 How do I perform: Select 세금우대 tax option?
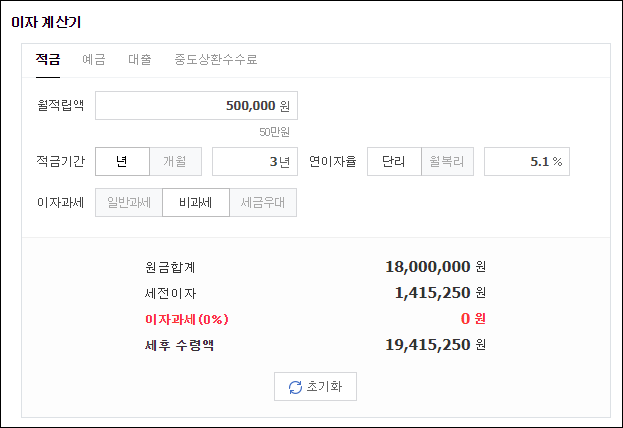(263, 203)
